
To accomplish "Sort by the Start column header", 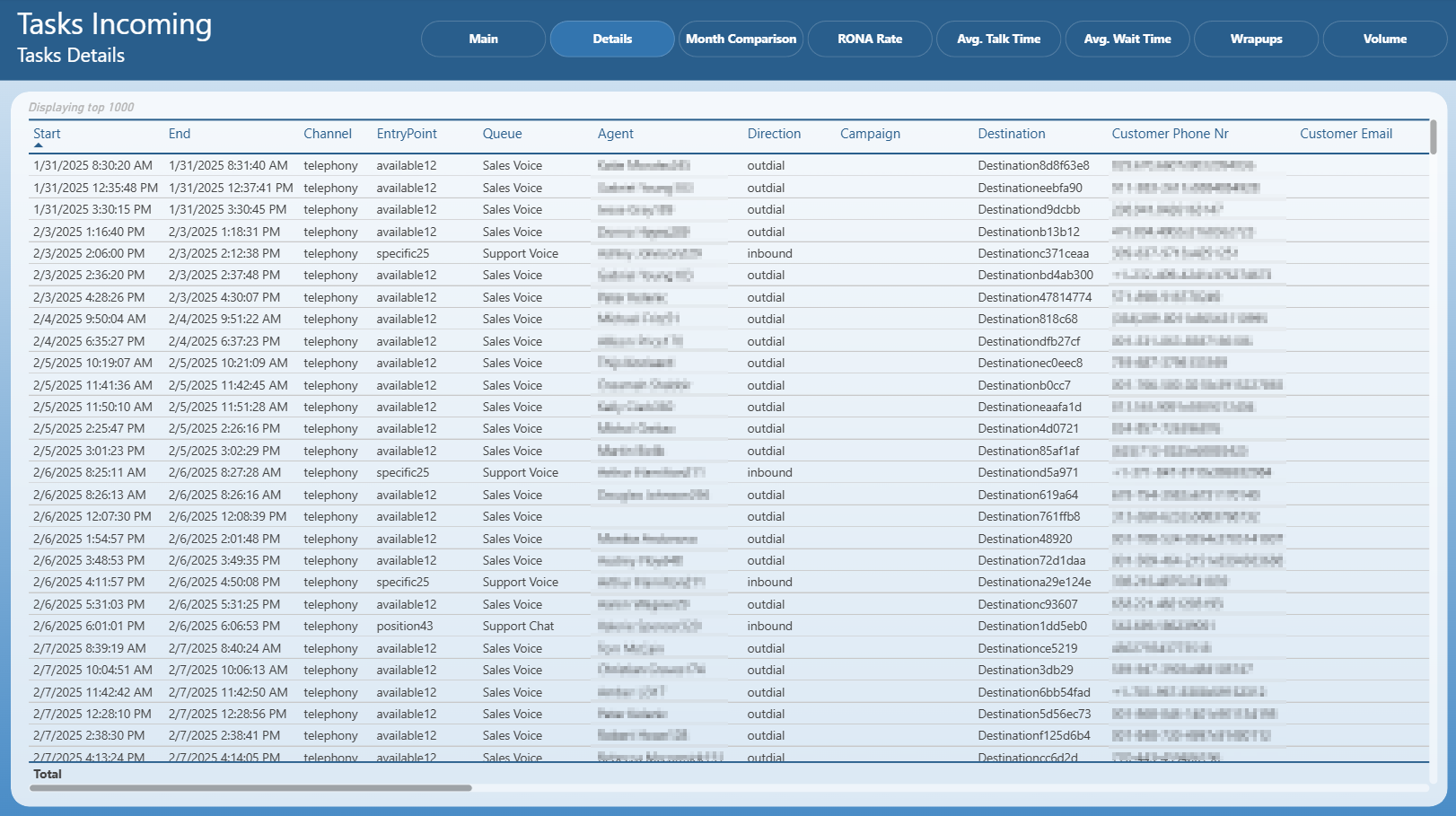I will pos(47,134).
